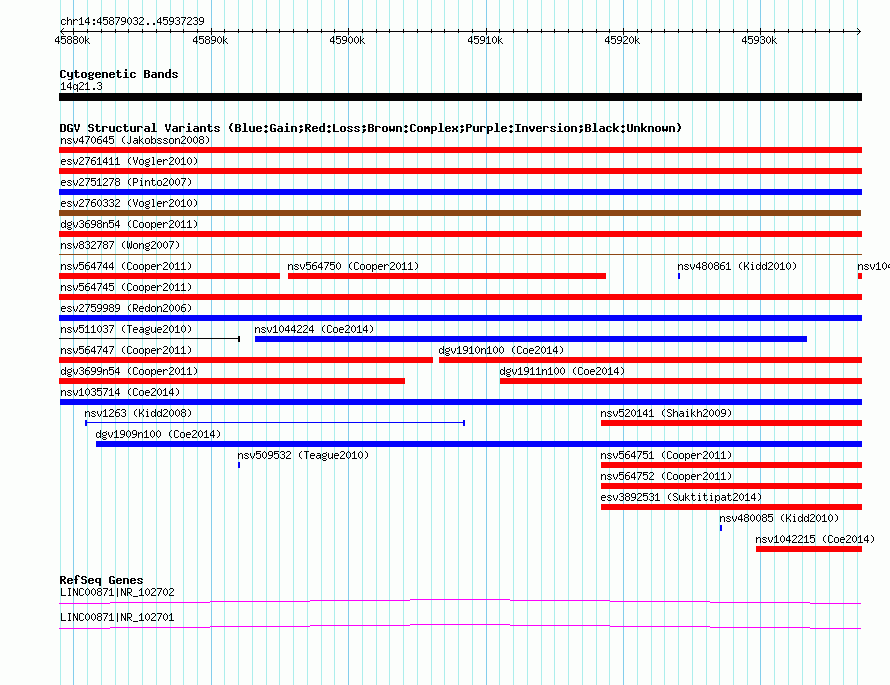The height and width of the screenshot is (685, 890).
Task: Select the nsv1042215 (Coe2014) red bar
Action: [x=809, y=549]
